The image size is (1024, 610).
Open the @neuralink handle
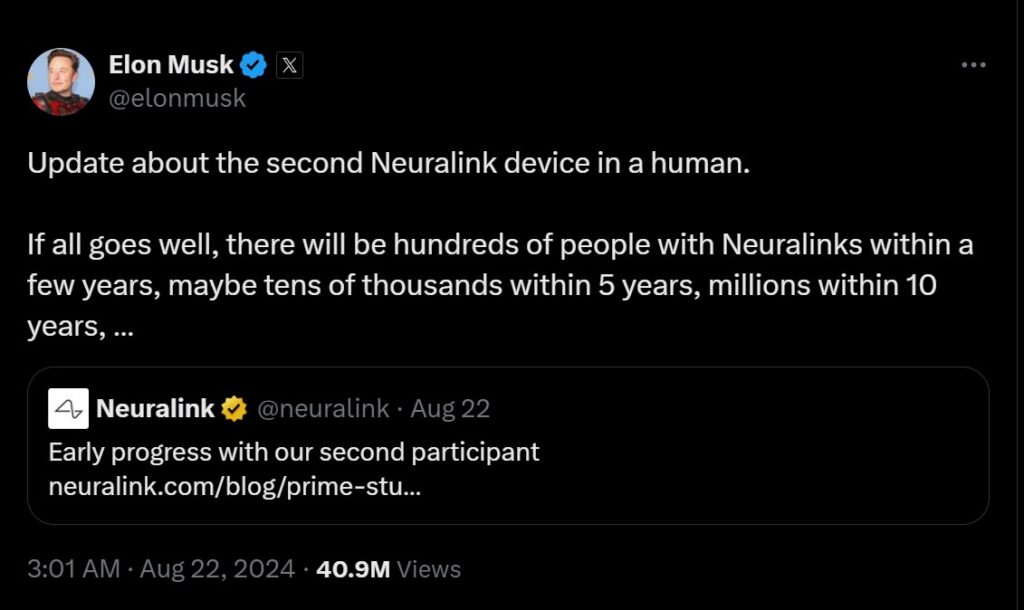click(324, 408)
